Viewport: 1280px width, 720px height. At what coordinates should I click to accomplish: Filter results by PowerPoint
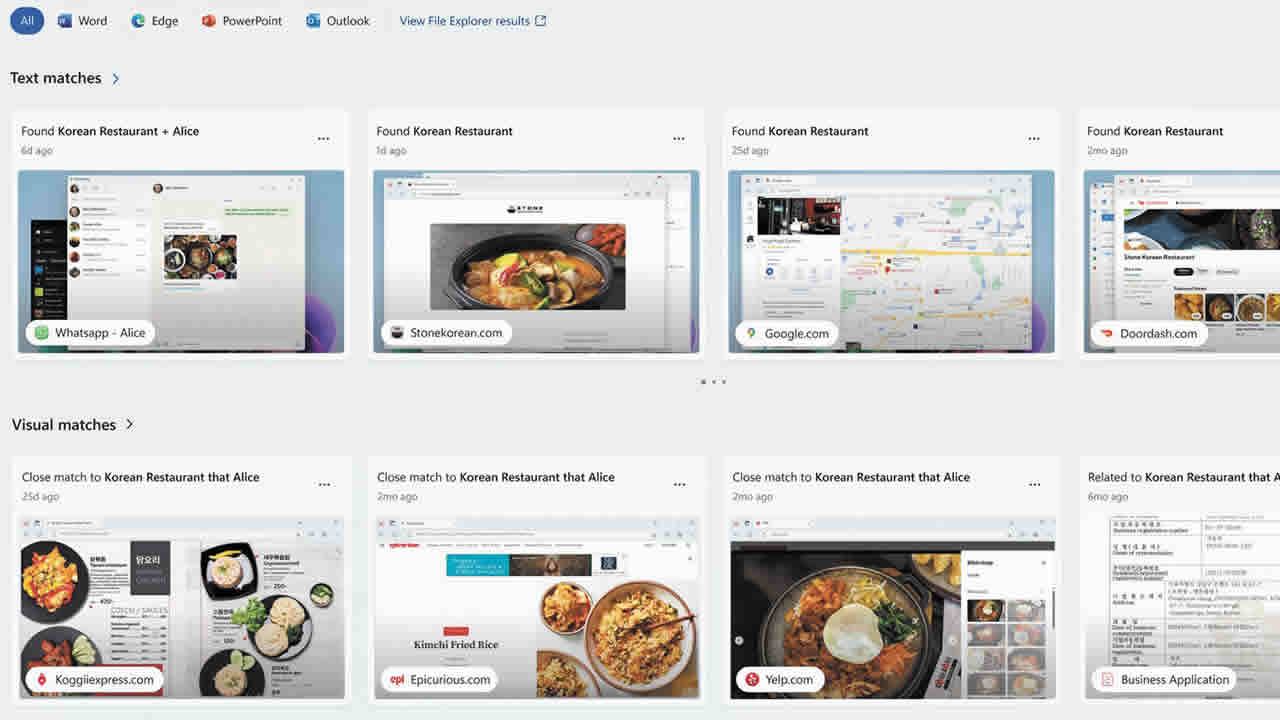242,21
